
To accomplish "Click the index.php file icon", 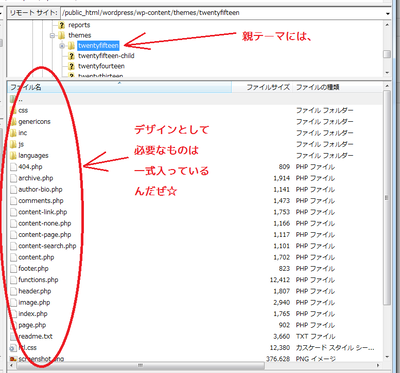I will click(x=13, y=314).
